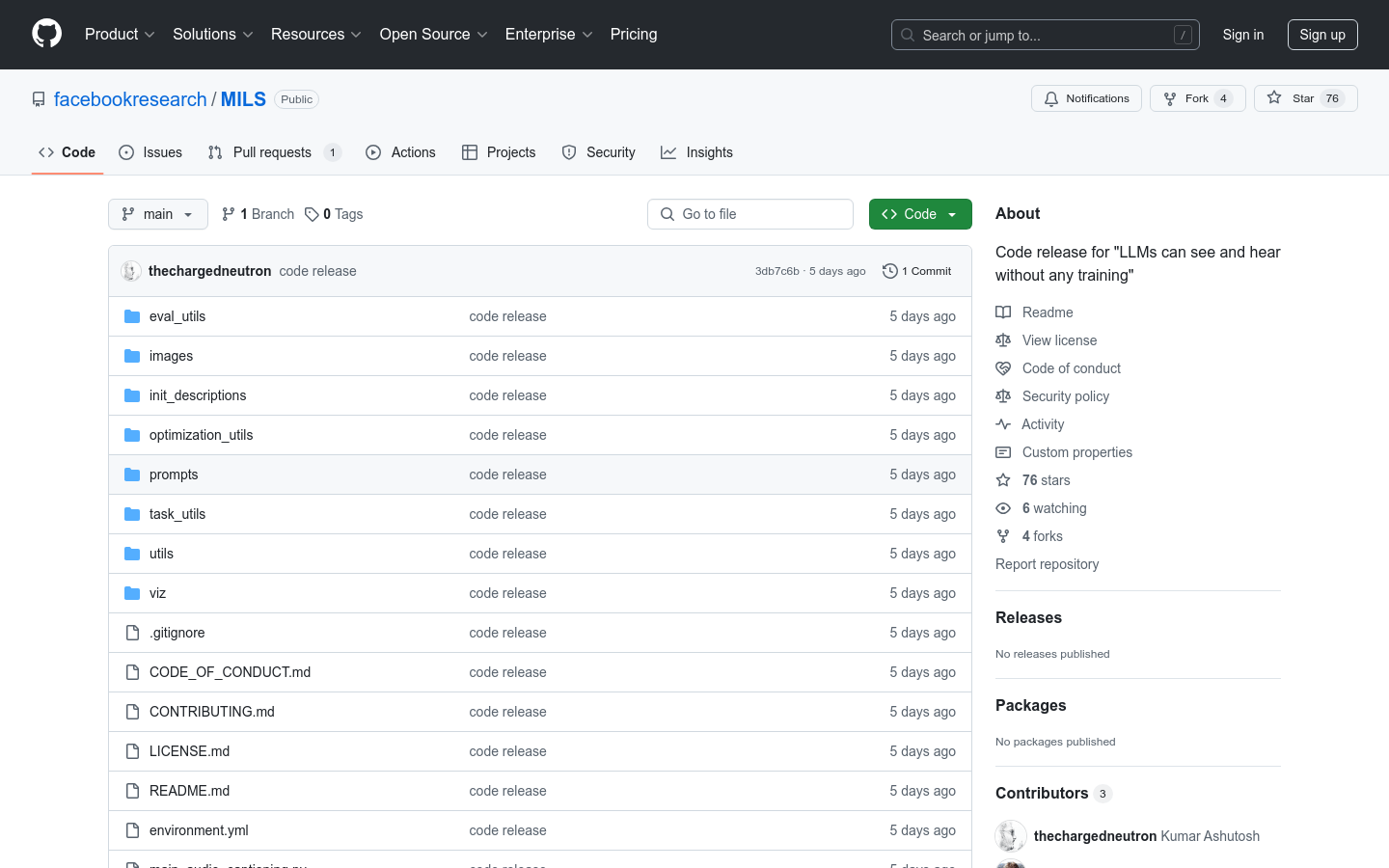Click the 3db7c6b commit hash
This screenshot has width=1389, height=868.
pyautogui.click(x=776, y=271)
